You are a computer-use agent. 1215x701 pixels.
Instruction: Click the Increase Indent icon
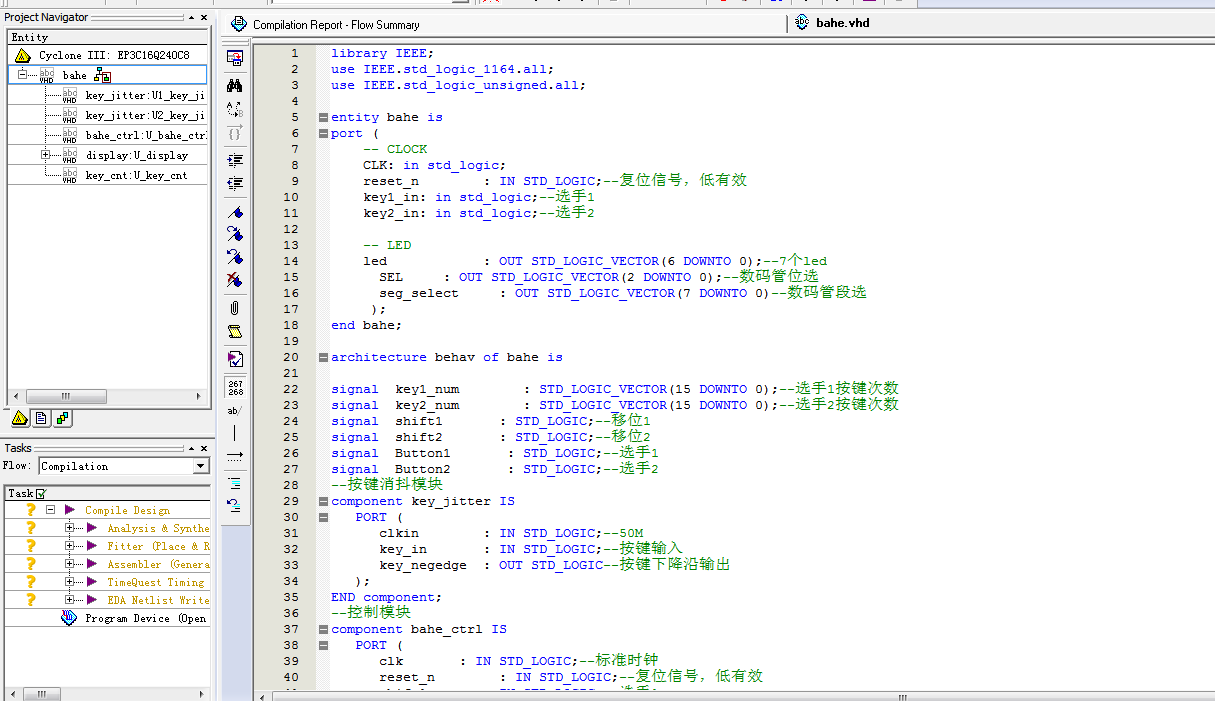click(x=235, y=160)
